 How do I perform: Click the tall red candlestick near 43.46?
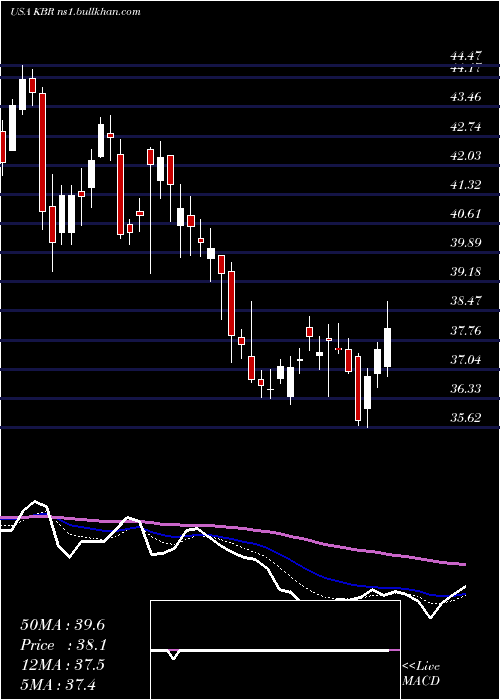(x=42, y=152)
